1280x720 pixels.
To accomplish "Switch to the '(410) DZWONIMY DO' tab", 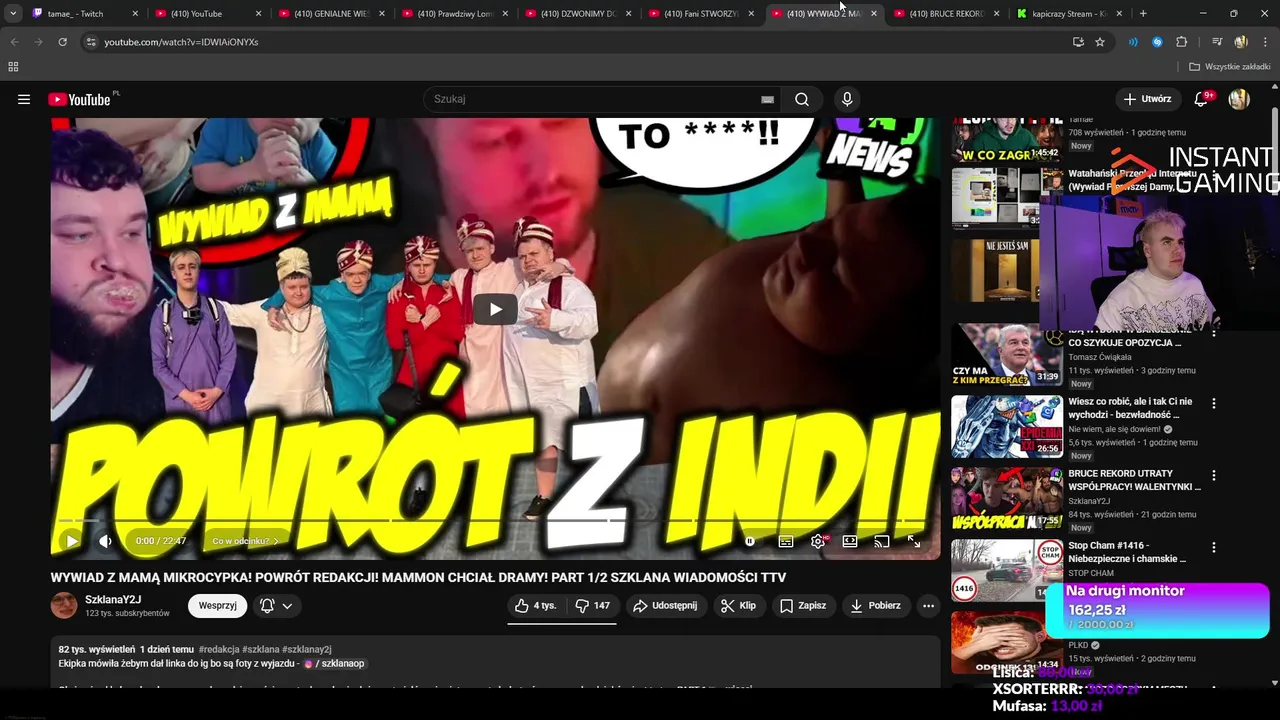I will pos(577,14).
